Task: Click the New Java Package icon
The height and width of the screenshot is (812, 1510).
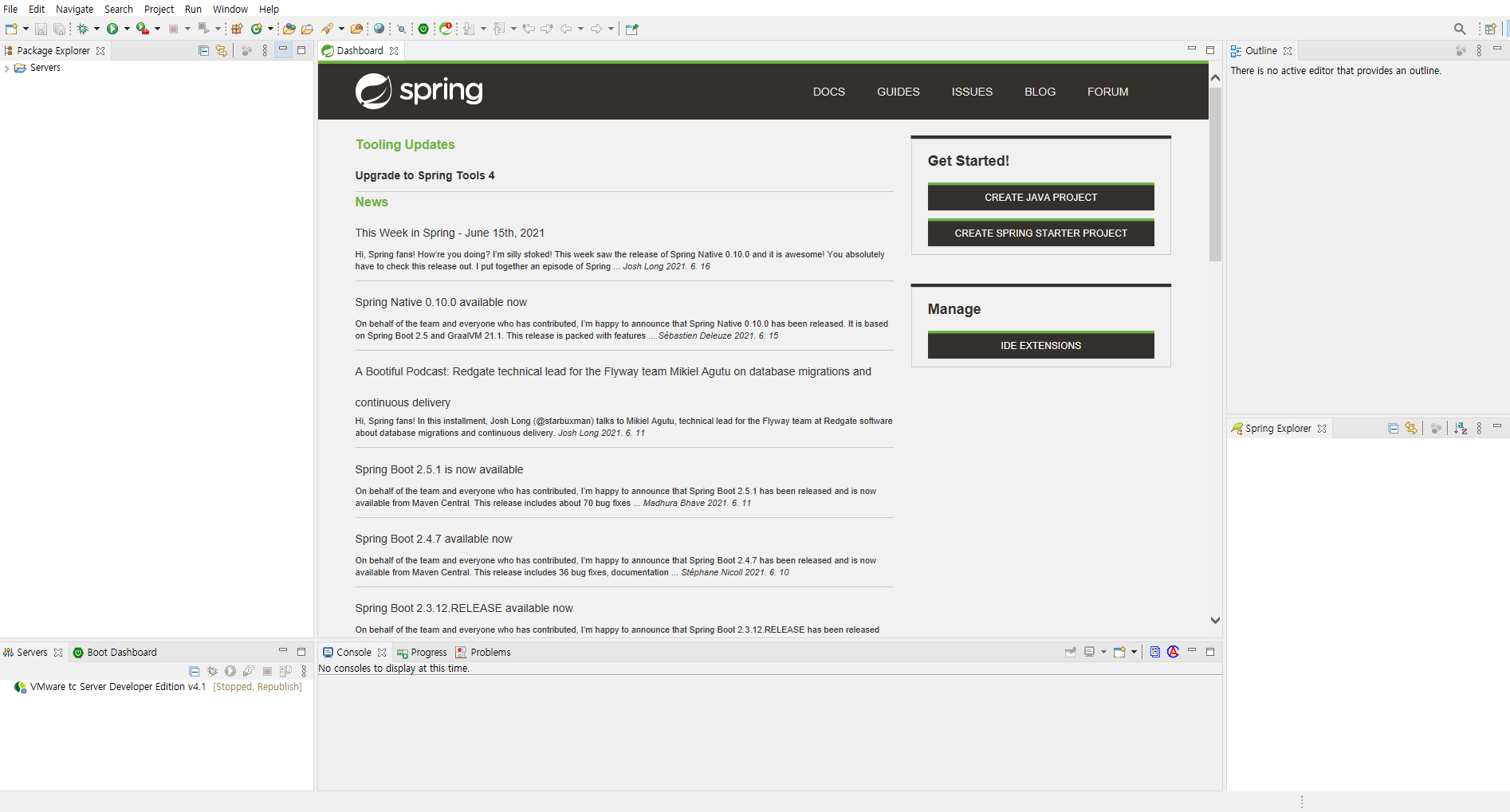Action: pos(237,29)
